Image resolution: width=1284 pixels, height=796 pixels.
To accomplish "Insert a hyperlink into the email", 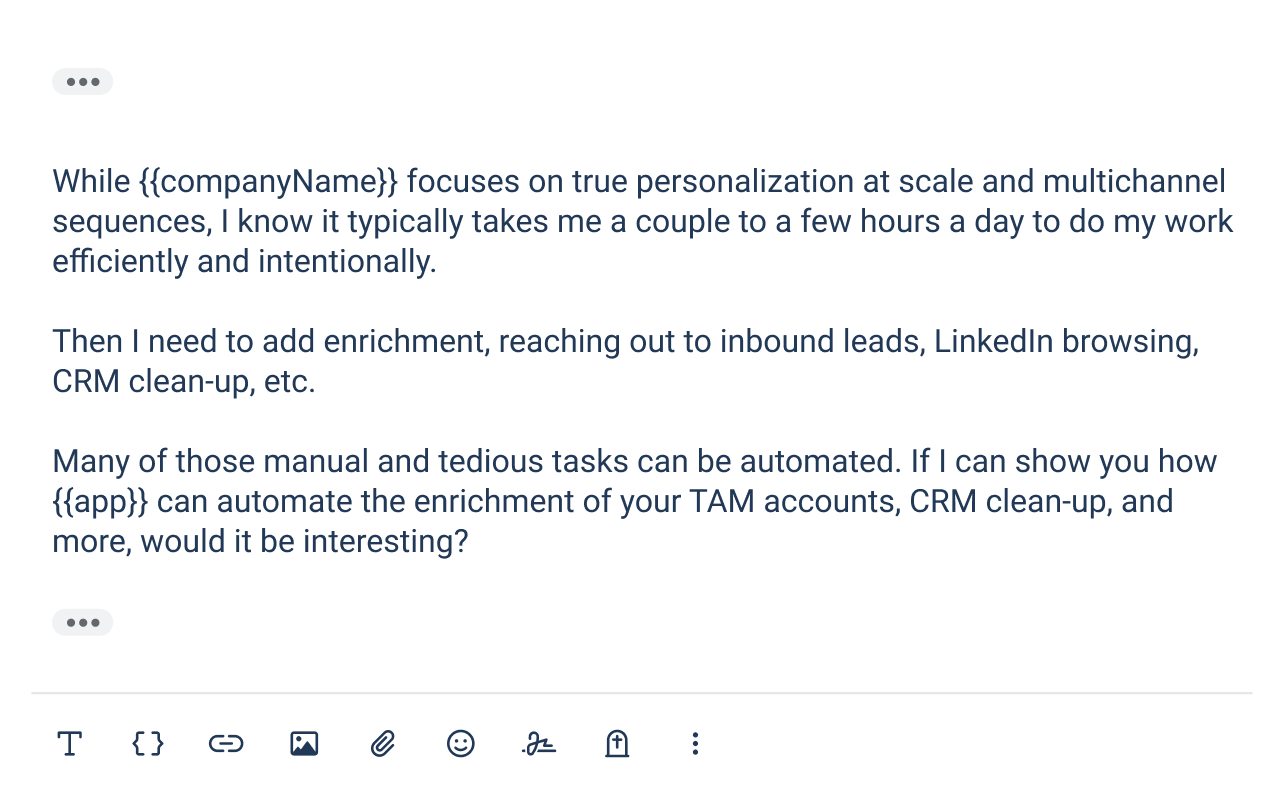I will click(x=225, y=744).
